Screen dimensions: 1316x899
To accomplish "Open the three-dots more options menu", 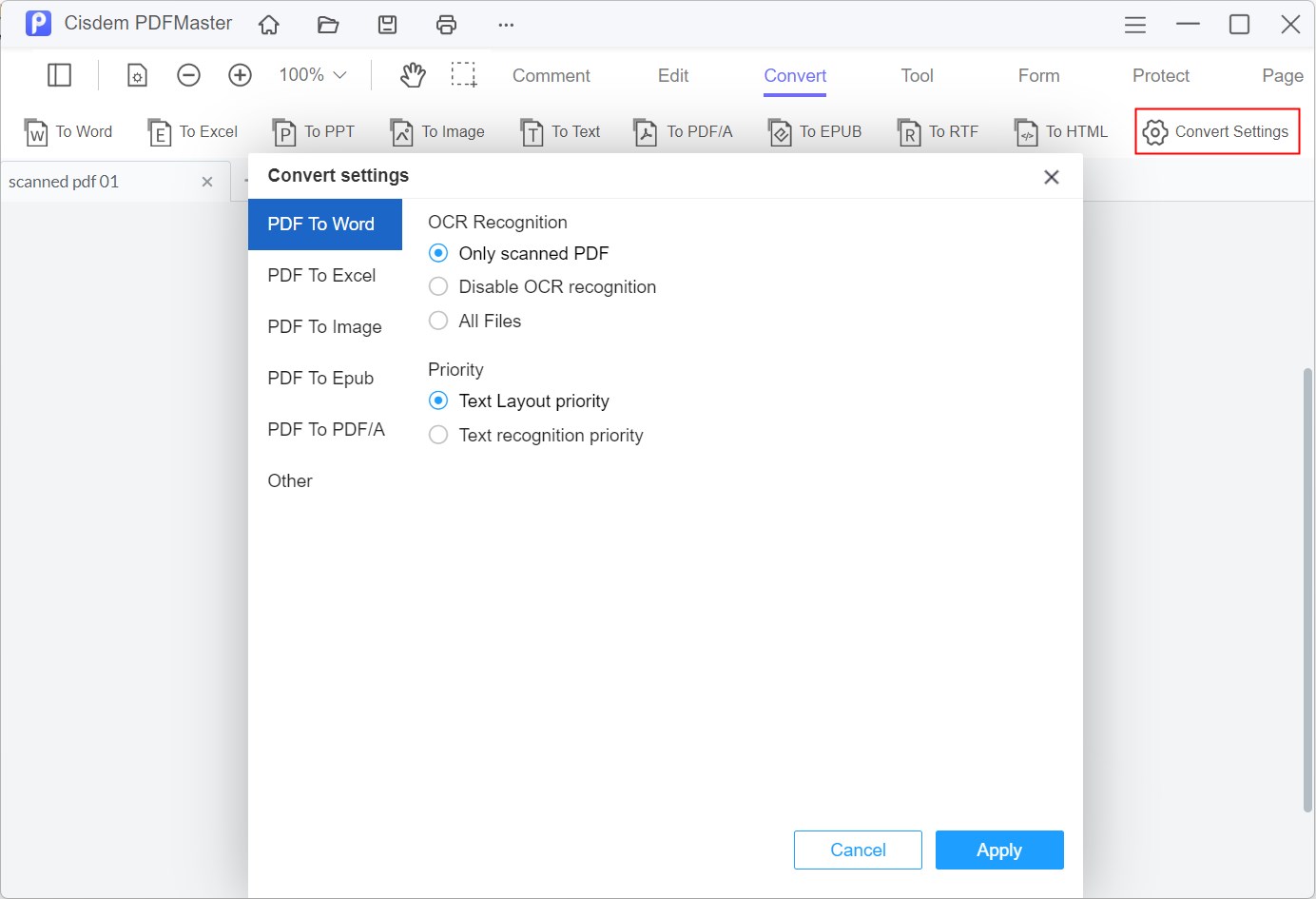I will [506, 25].
